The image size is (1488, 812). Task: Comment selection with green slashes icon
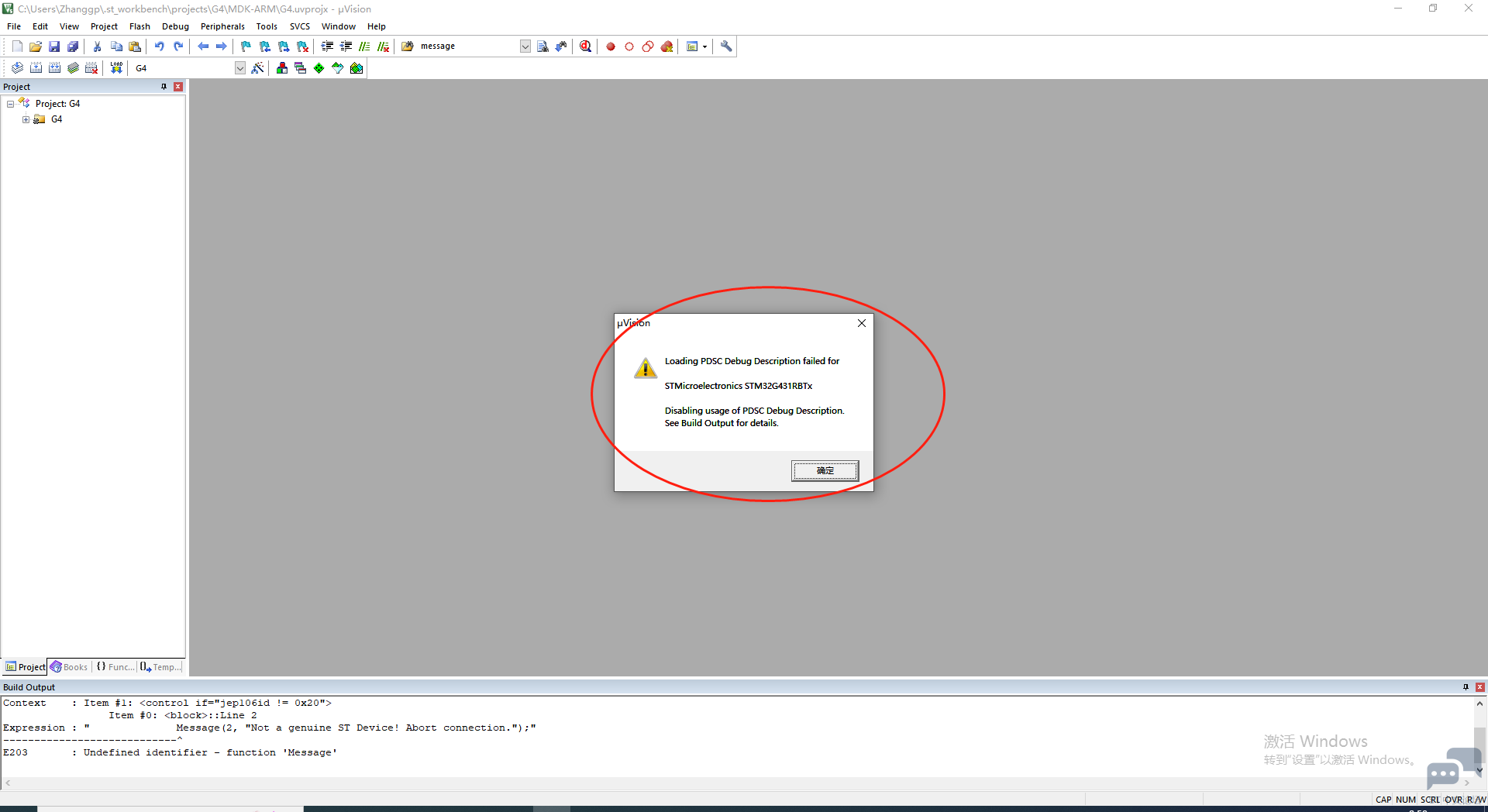click(x=364, y=46)
